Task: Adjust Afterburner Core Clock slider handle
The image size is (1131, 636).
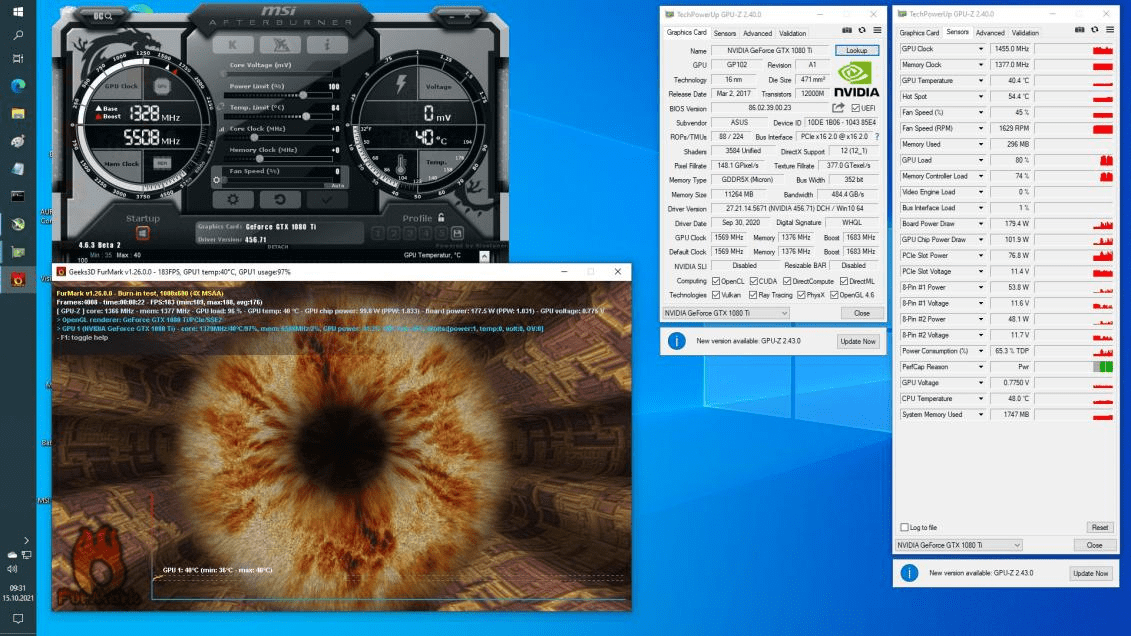Action: [255, 138]
